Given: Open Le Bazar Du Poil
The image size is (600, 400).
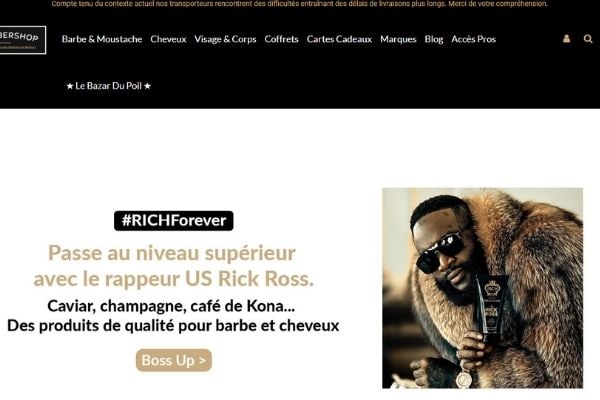Looking at the screenshot, I should coord(109,86).
